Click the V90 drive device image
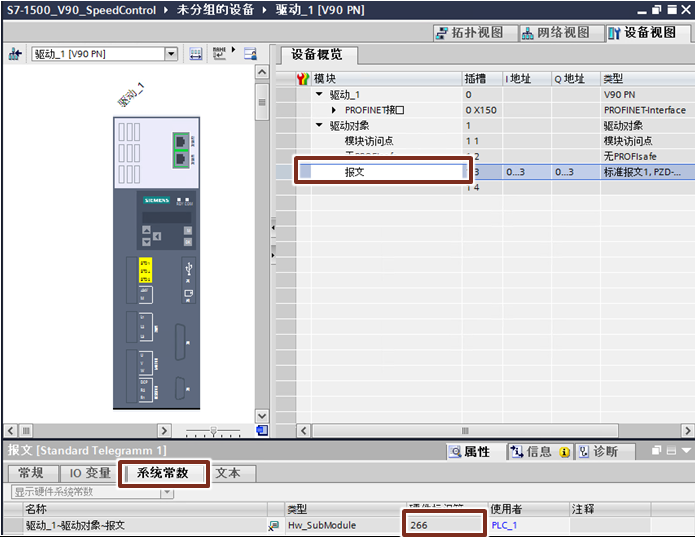 [156, 263]
